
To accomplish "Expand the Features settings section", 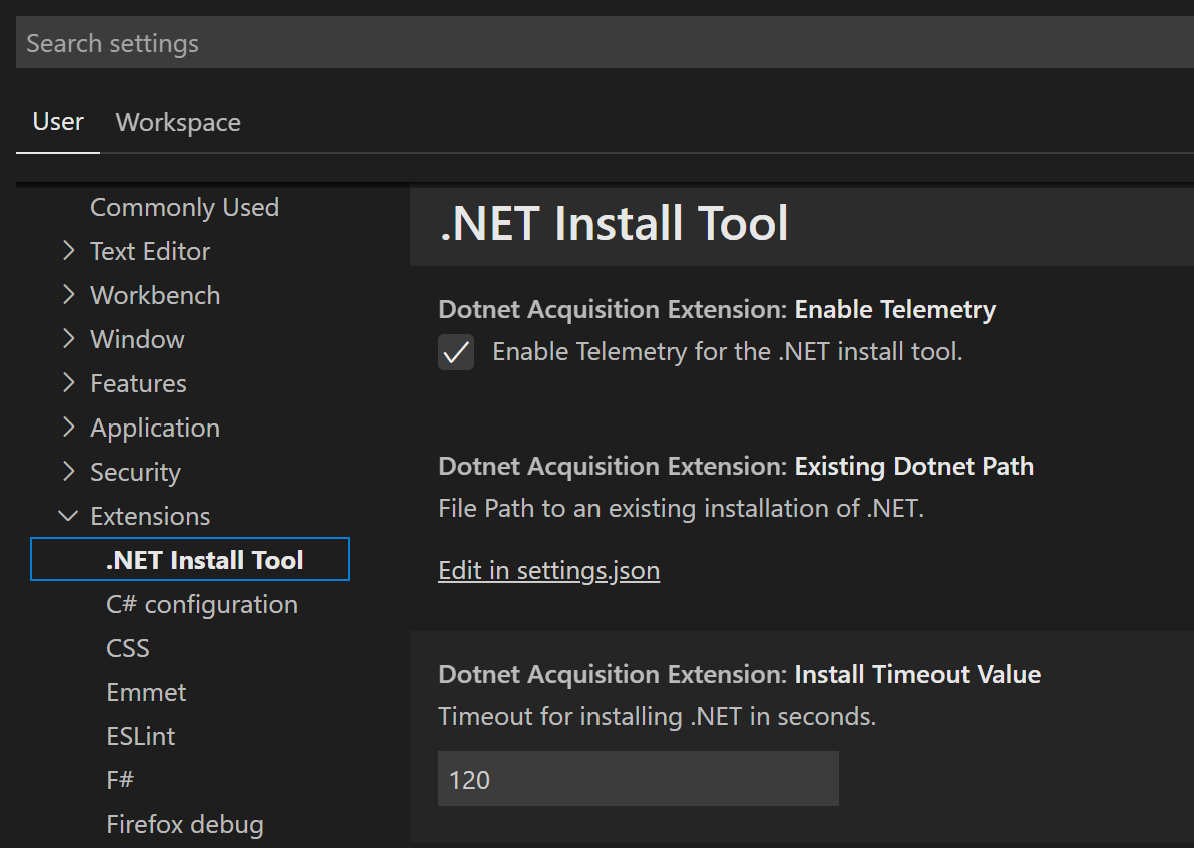I will coord(138,383).
